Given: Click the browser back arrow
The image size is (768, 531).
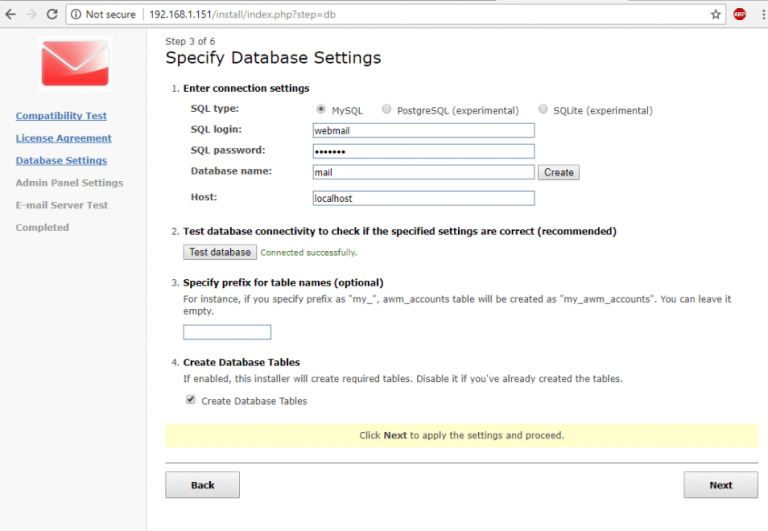Looking at the screenshot, I should pos(11,14).
